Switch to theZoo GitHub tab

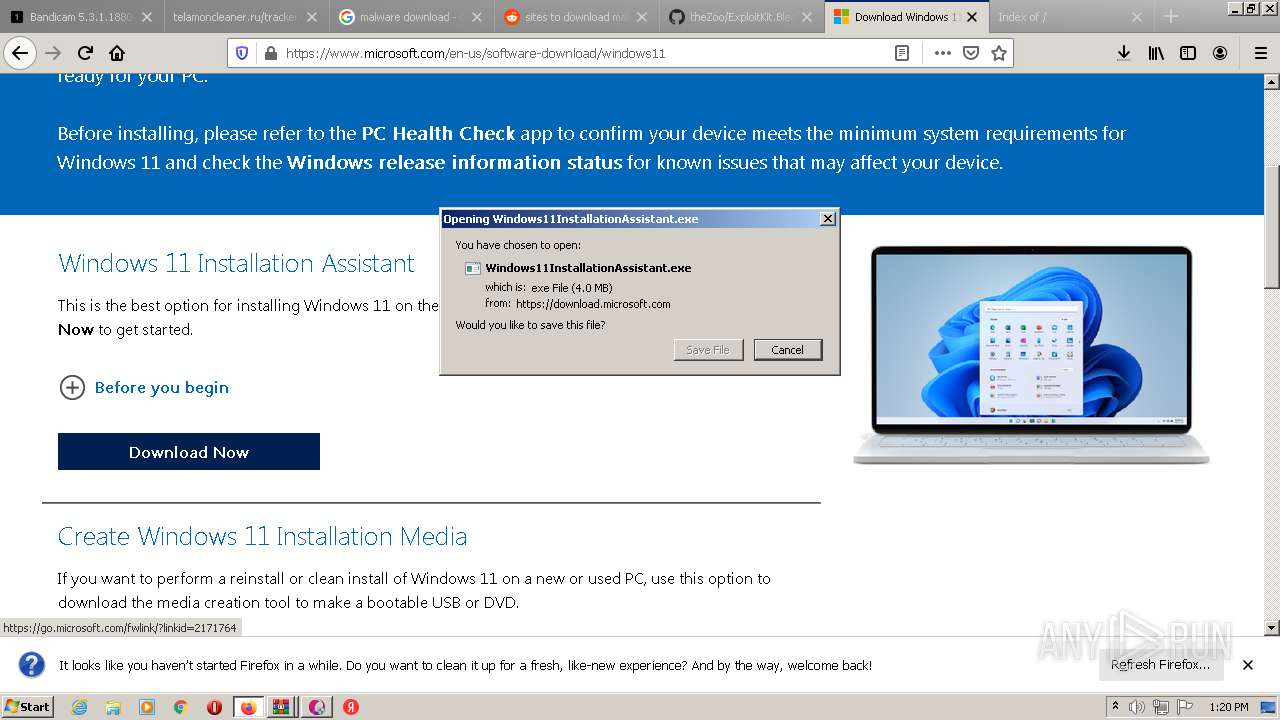[x=741, y=17]
